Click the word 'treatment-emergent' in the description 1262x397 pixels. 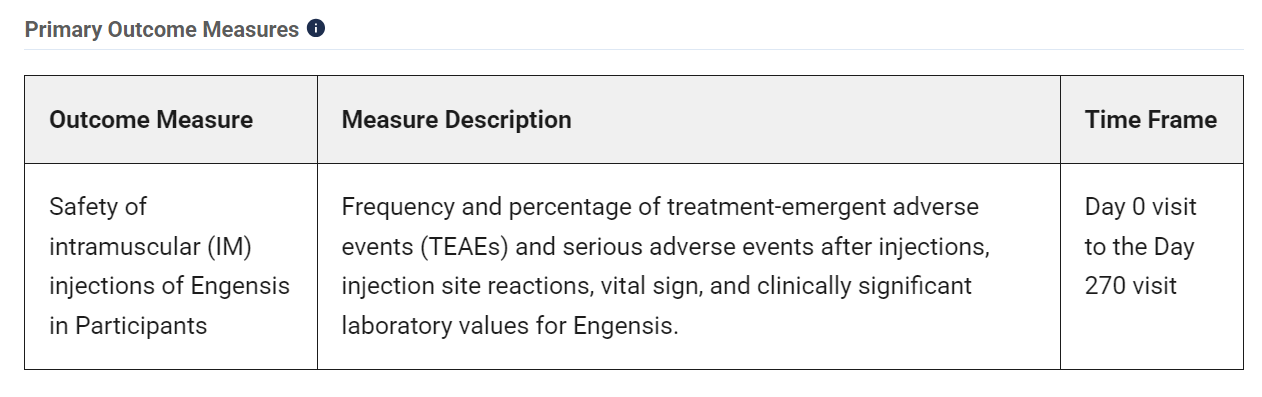[x=766, y=207]
